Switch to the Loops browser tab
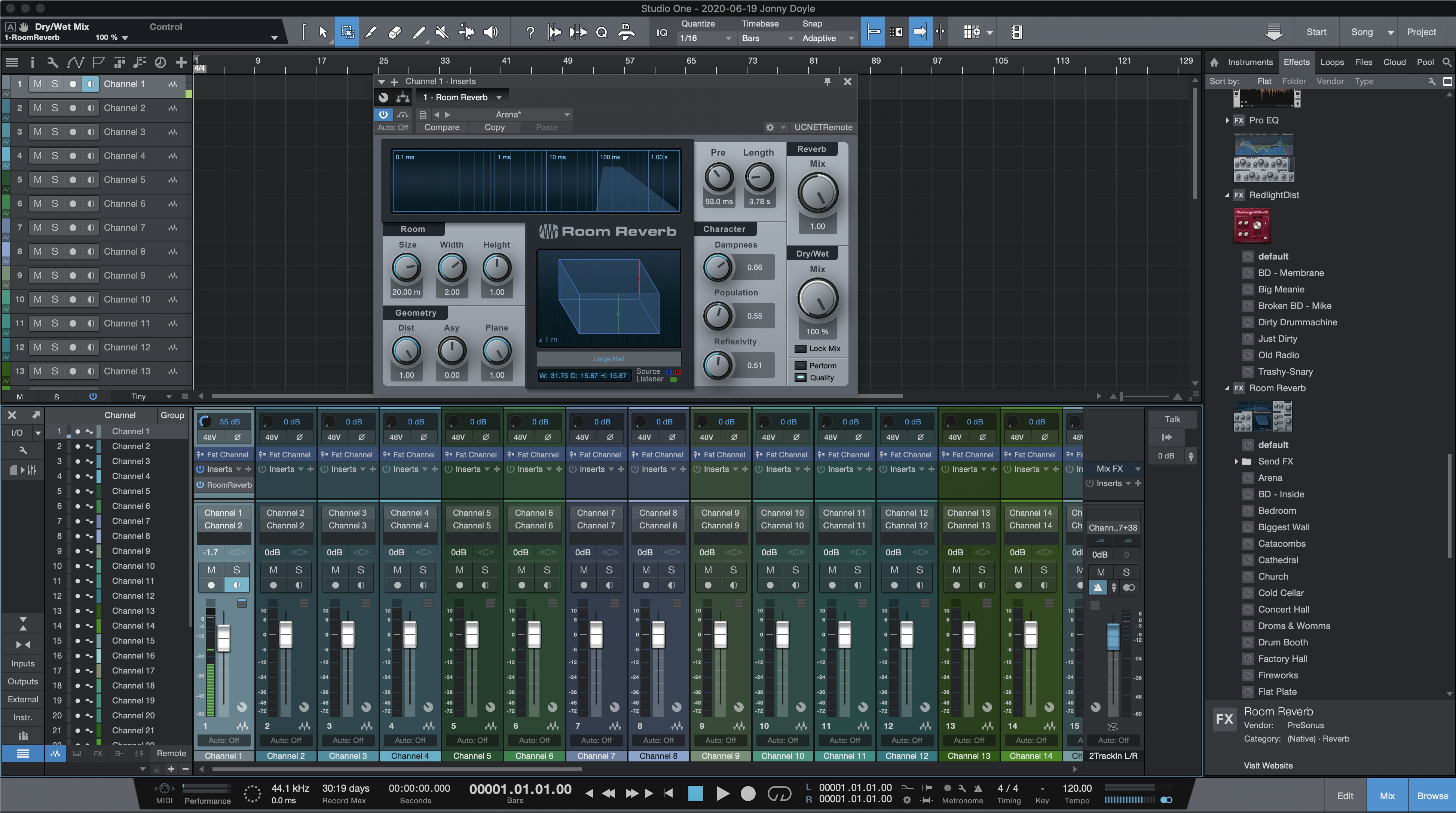Screen dimensions: 1456x813 (x=1332, y=62)
